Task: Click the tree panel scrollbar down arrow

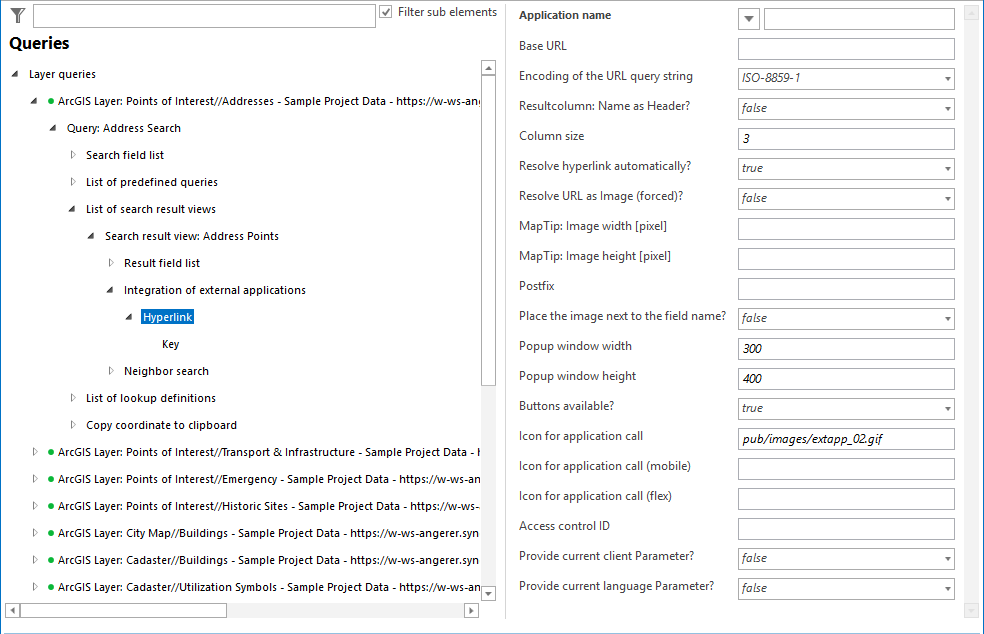Action: tap(488, 592)
